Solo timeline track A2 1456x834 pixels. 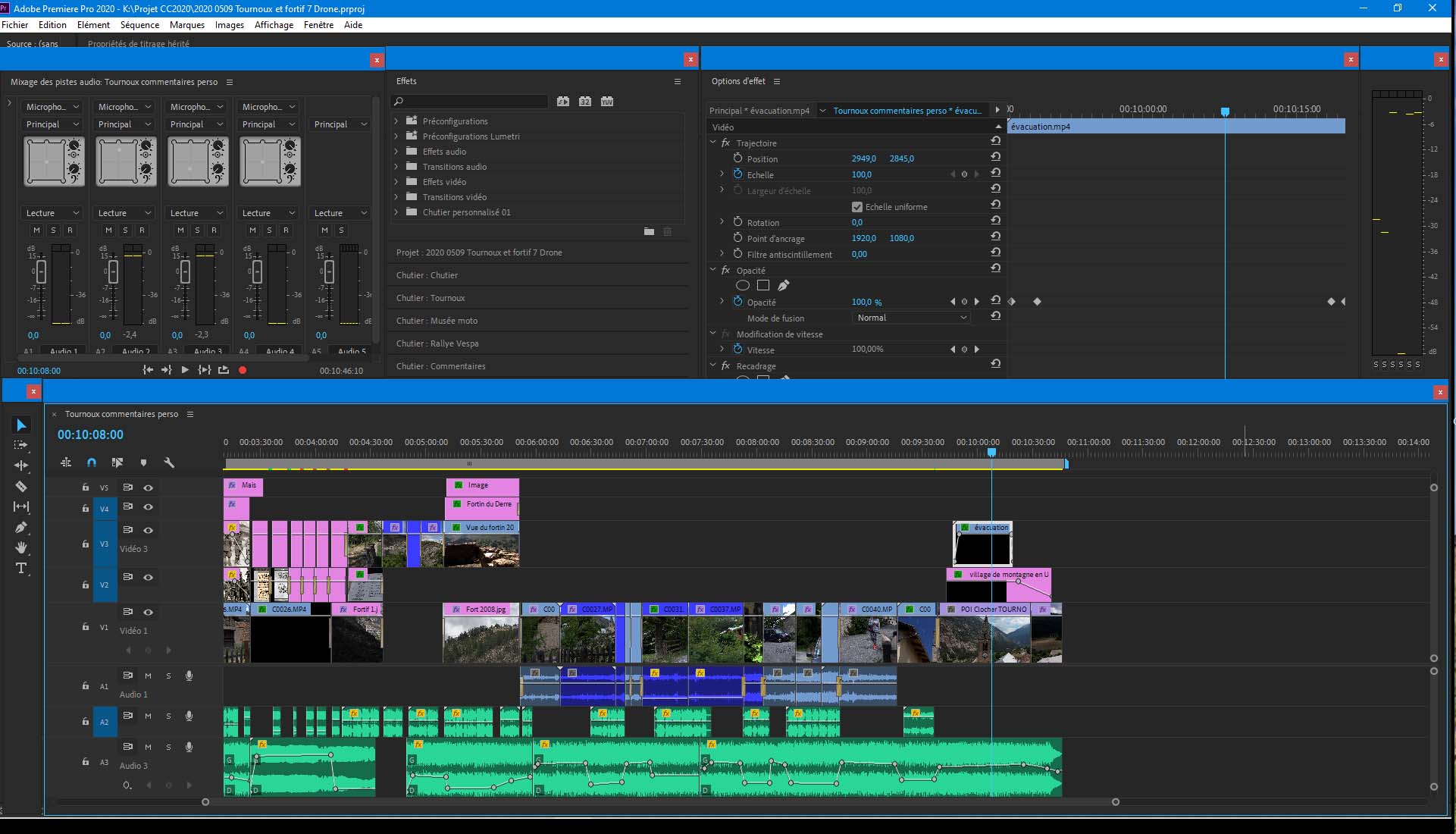click(x=168, y=716)
